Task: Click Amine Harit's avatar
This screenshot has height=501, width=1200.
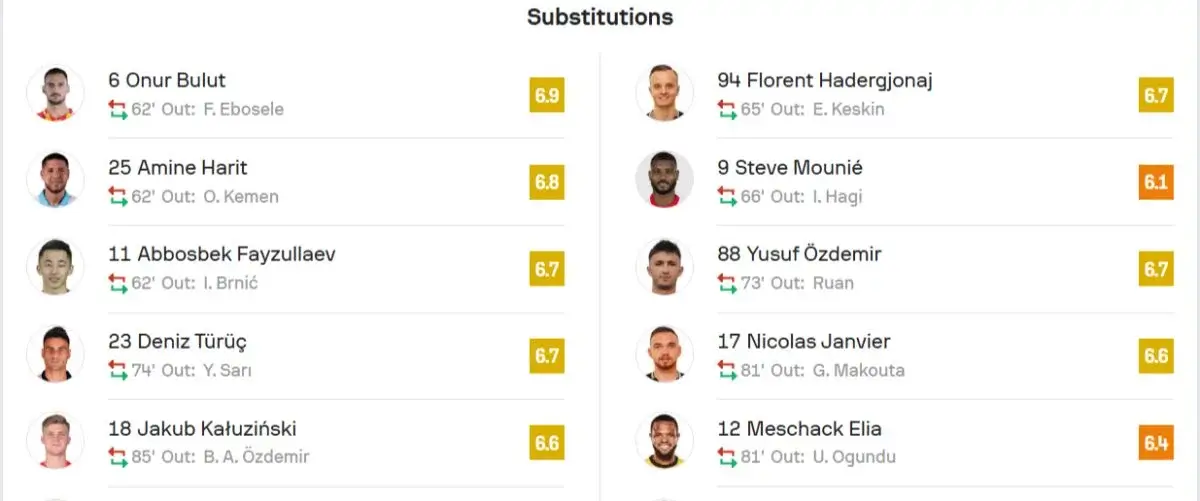Action: pos(55,180)
